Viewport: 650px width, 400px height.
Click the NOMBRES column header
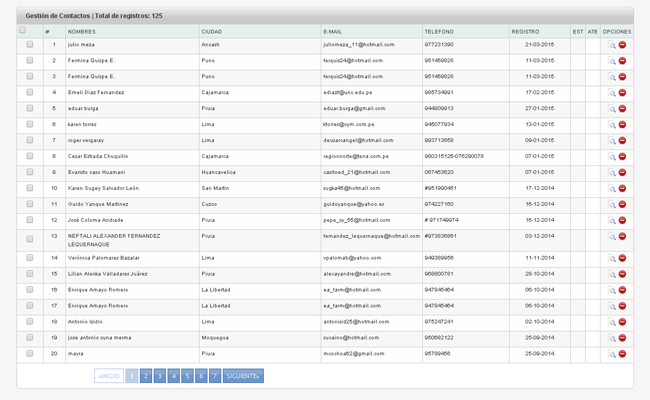pyautogui.click(x=82, y=32)
